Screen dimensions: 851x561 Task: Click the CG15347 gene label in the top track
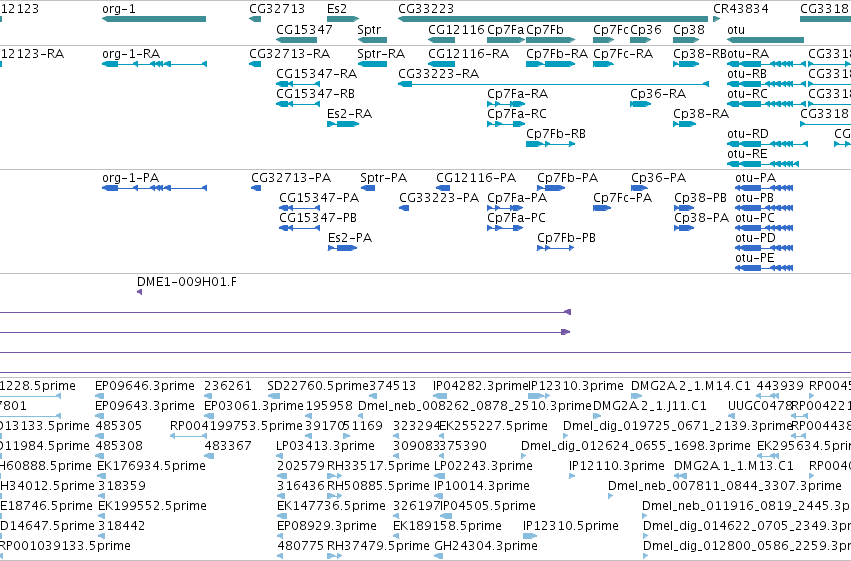304,29
